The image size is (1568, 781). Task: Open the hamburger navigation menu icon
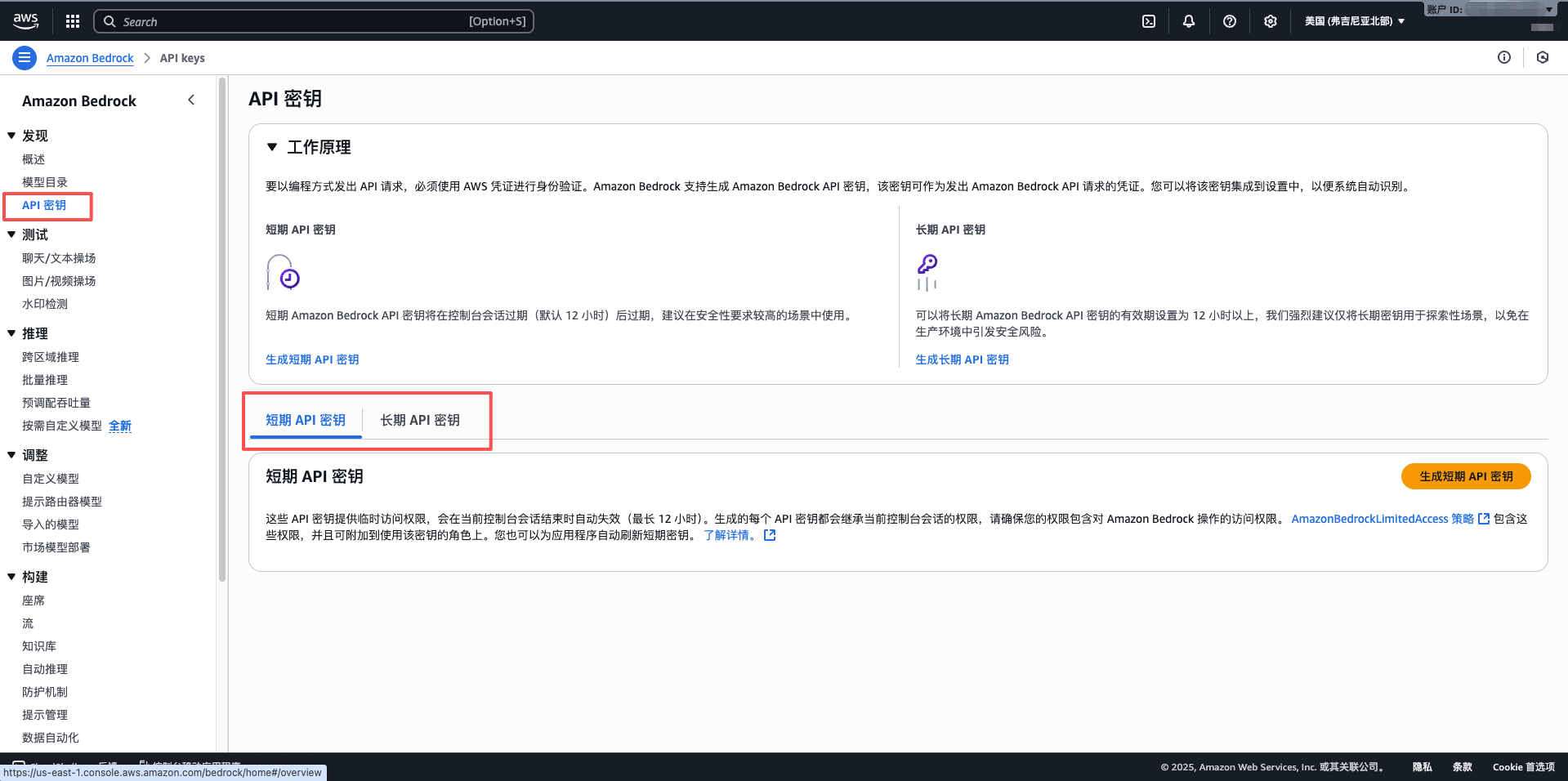coord(24,57)
